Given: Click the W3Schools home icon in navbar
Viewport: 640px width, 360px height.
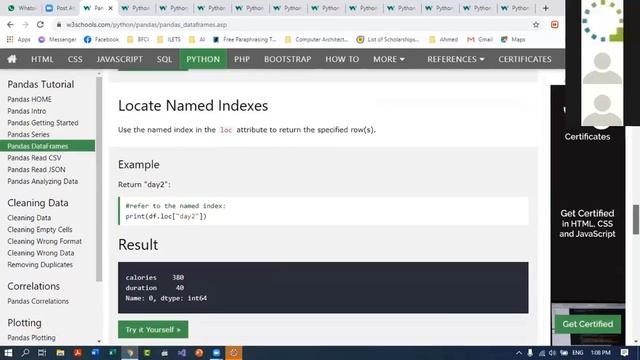Looking at the screenshot, I should click(x=12, y=59).
